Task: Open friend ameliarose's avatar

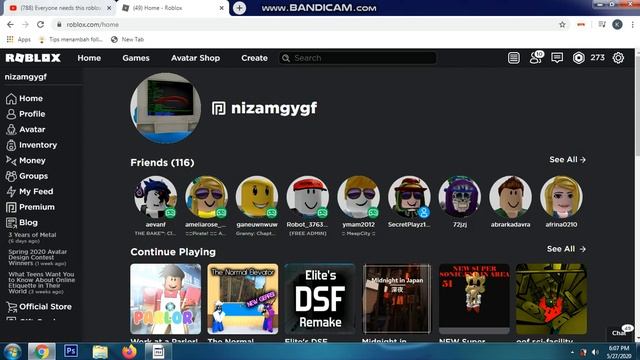Action: (206, 197)
